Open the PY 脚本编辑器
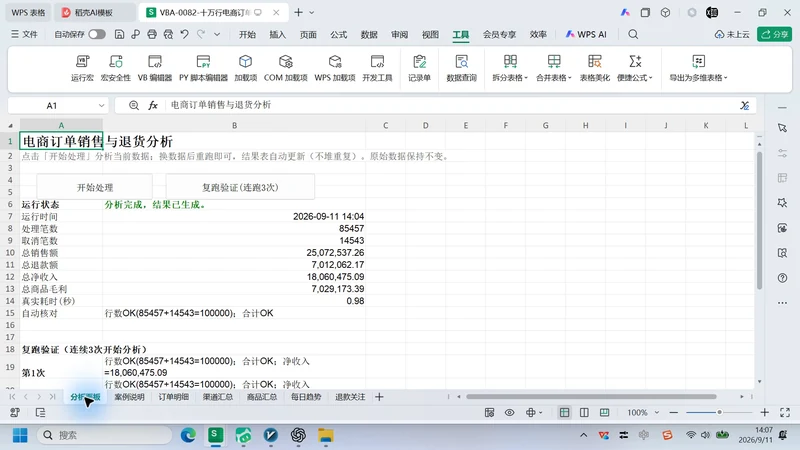This screenshot has height=450, width=800. [x=203, y=68]
